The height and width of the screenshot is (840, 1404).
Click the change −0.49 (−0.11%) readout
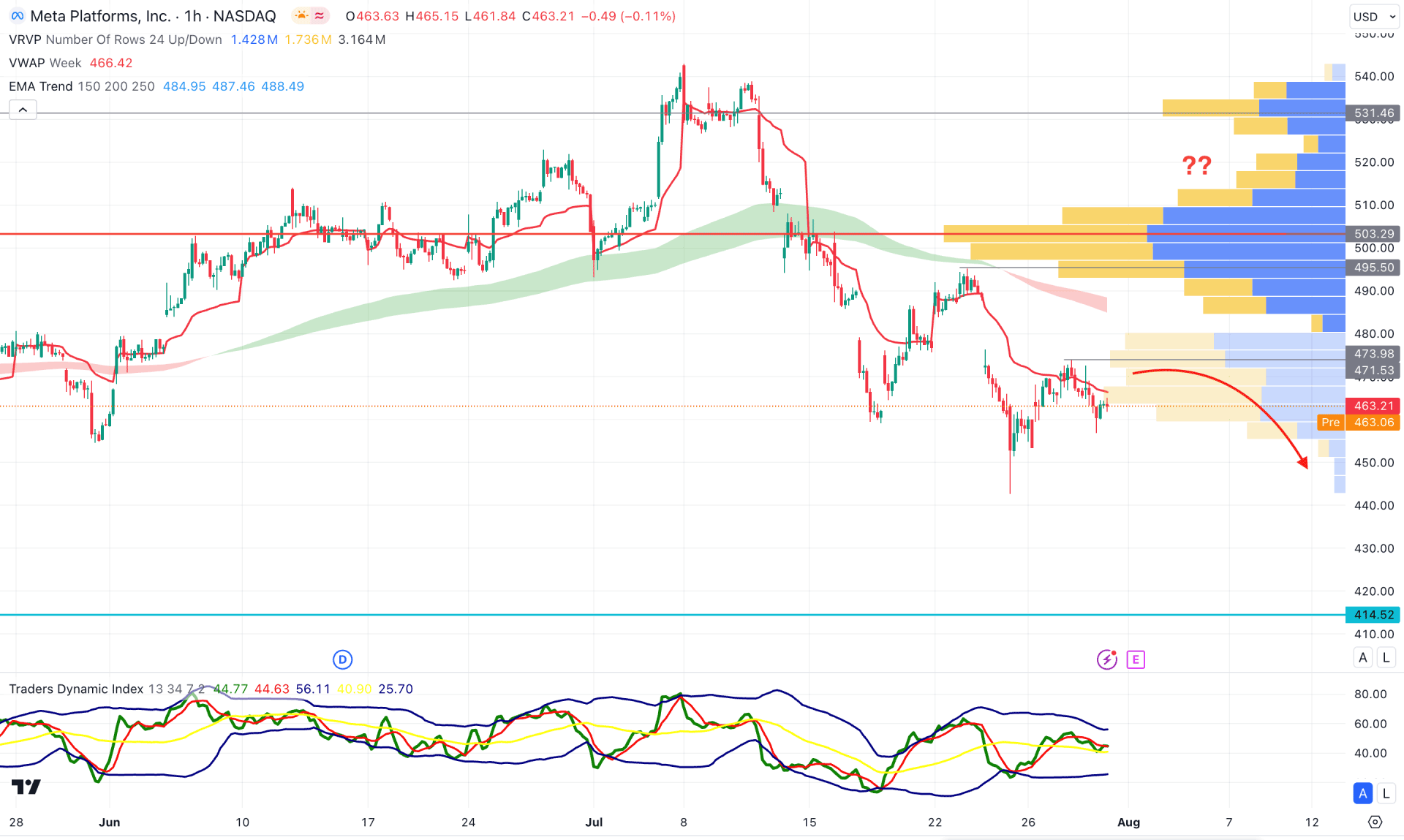coord(628,16)
